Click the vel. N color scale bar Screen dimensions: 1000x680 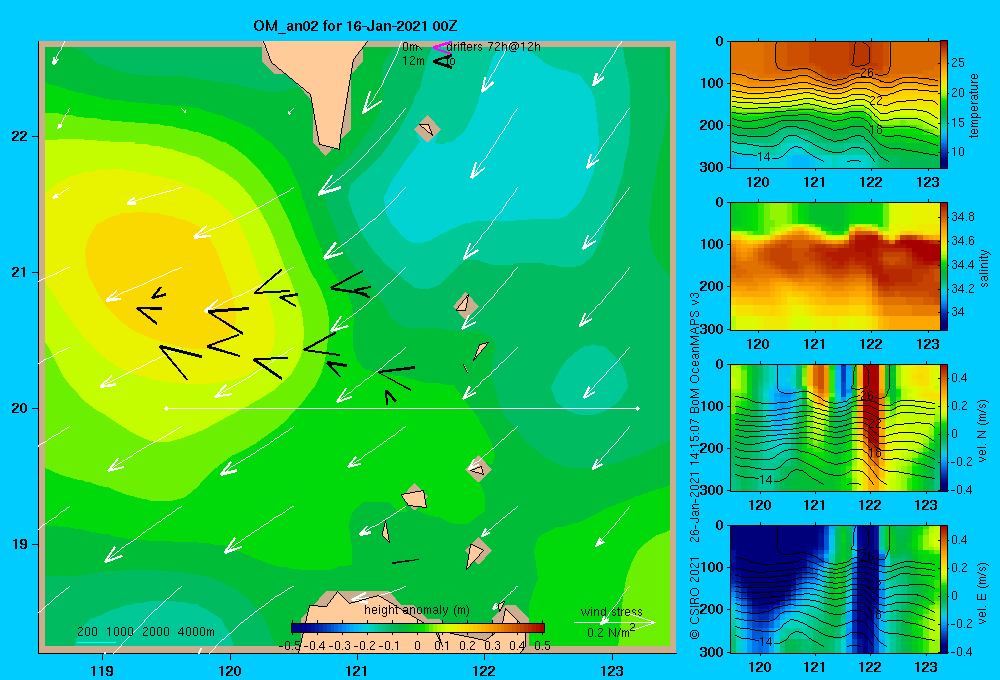[x=944, y=427]
